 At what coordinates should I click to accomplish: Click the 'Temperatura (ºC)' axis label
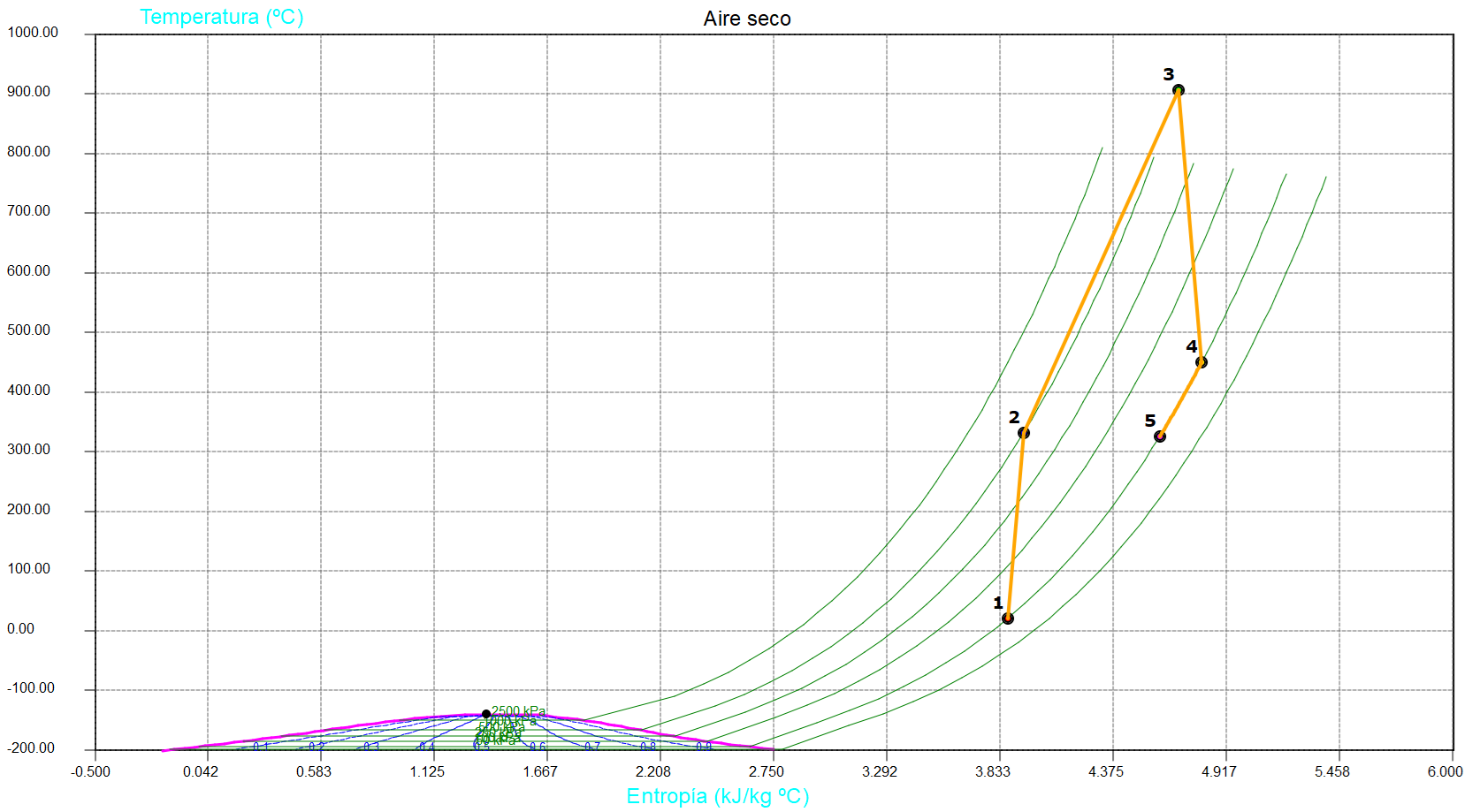point(221,18)
